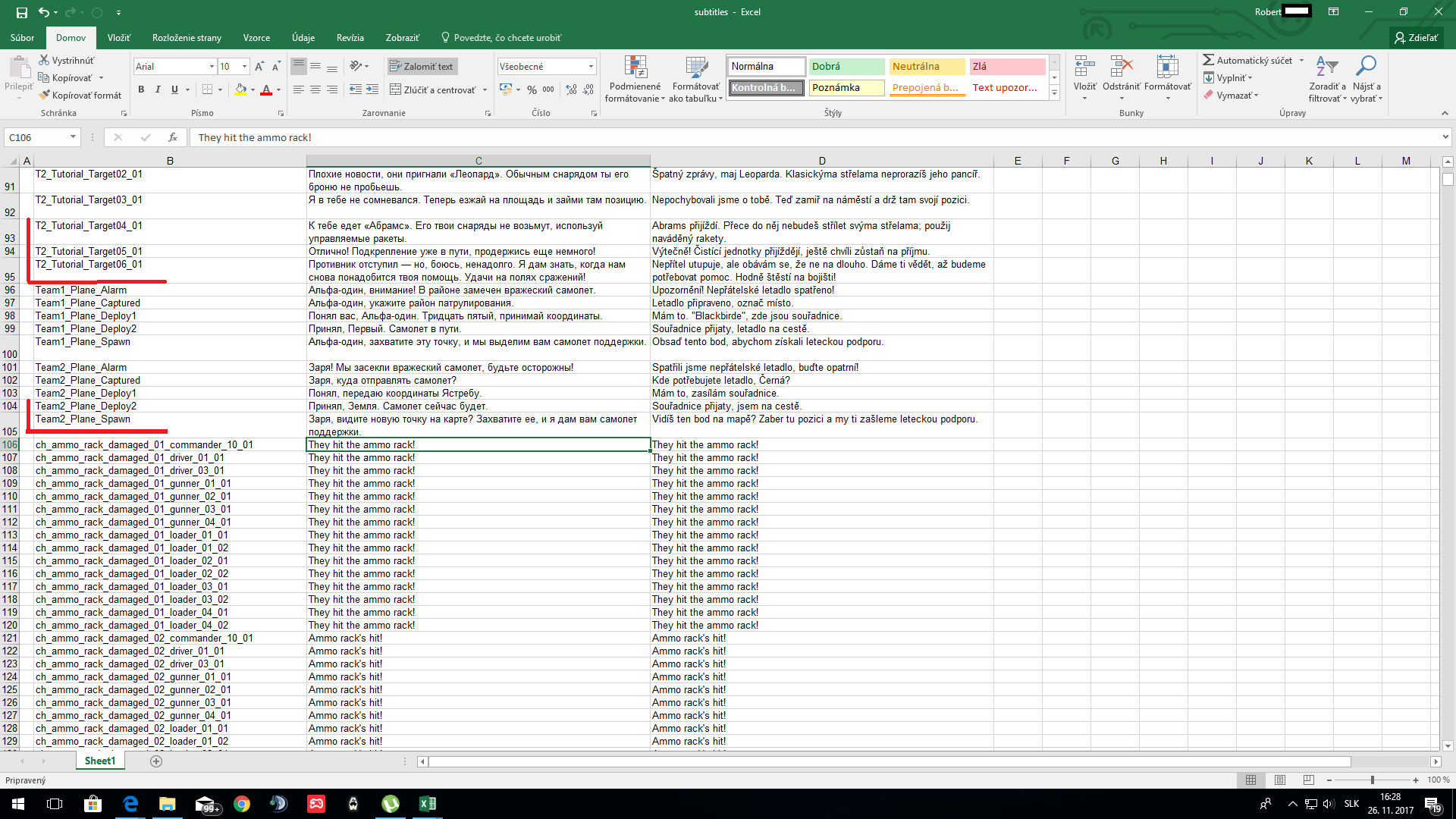Click Zlúčiť a centrovať merge button
The width and height of the screenshot is (1456, 819).
pyautogui.click(x=433, y=89)
